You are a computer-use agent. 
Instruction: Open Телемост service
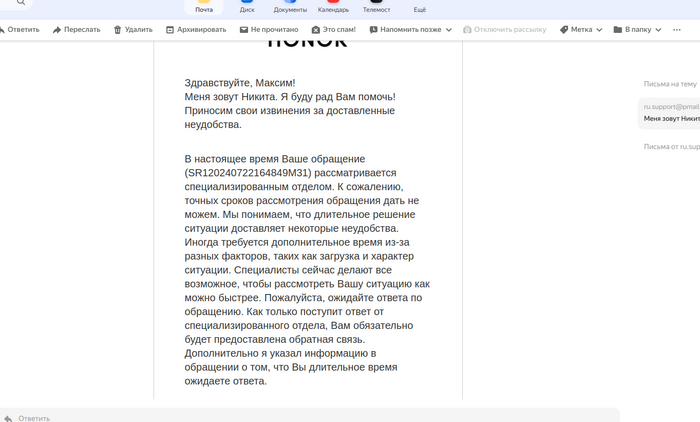click(376, 5)
